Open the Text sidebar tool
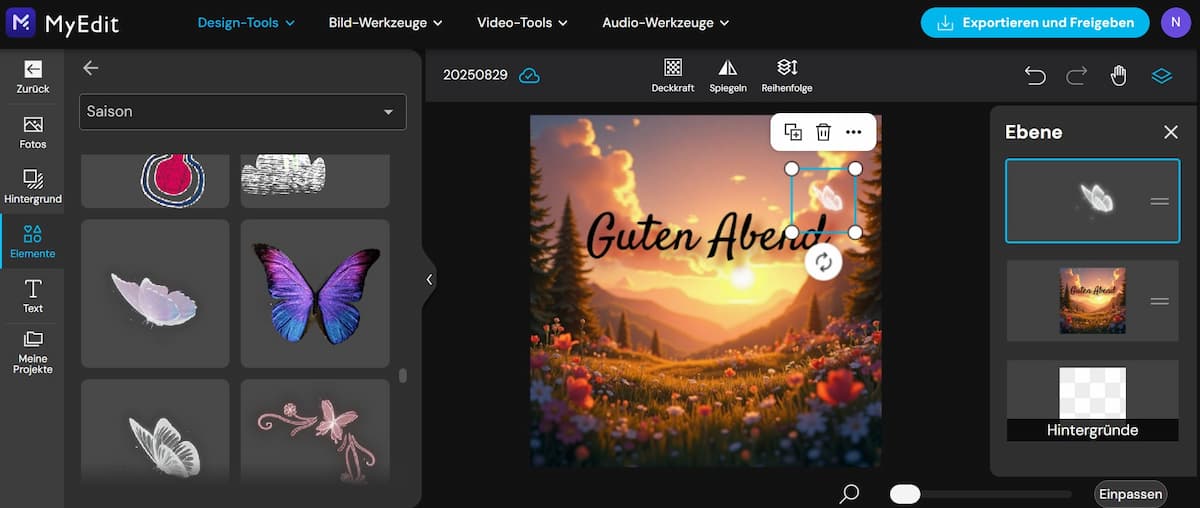Viewport: 1200px width, 508px height. click(33, 296)
